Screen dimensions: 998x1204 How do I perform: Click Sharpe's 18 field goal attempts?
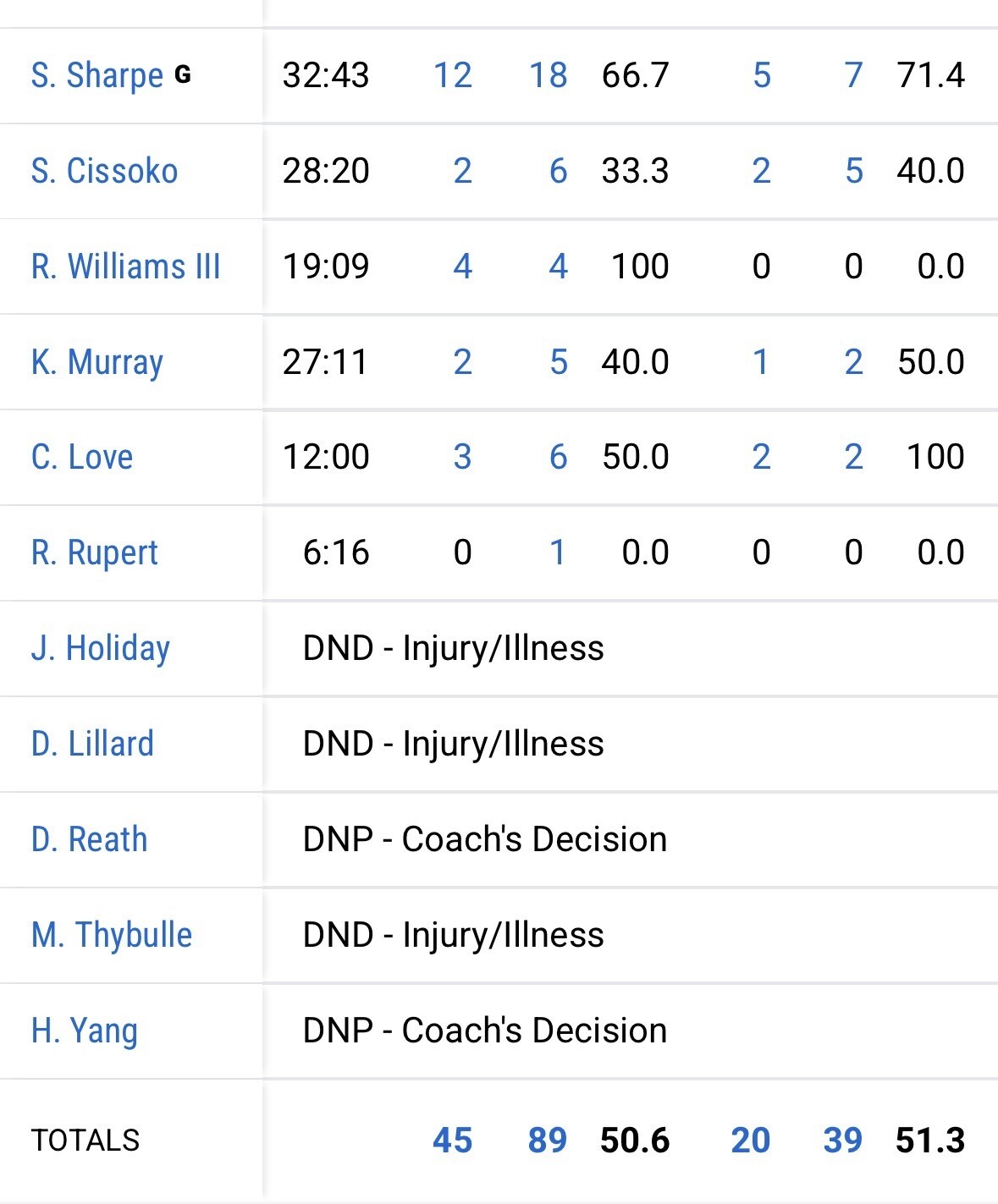549,76
